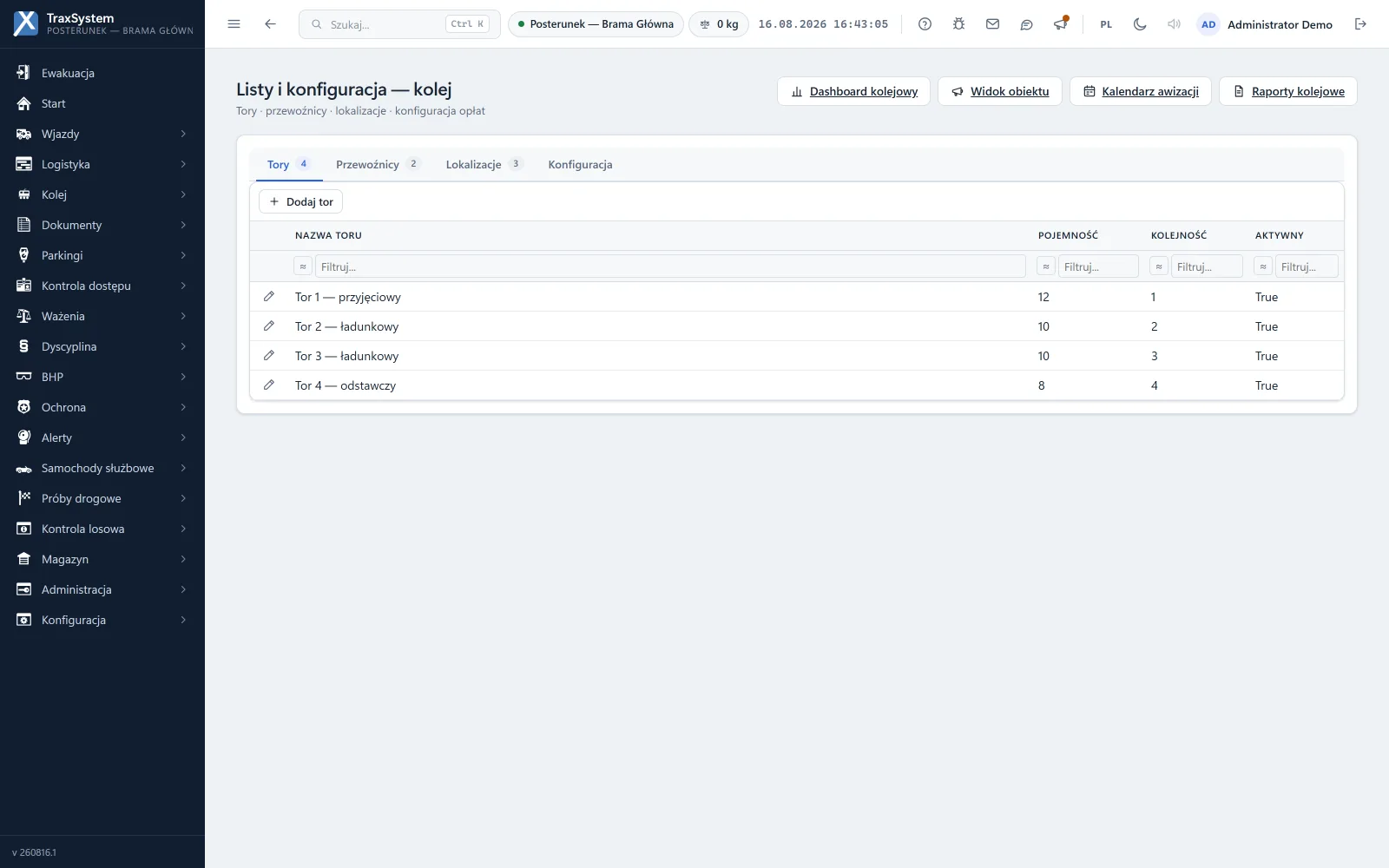Open the mail envelope icon
Screen dimensions: 1389x868
tap(992, 24)
